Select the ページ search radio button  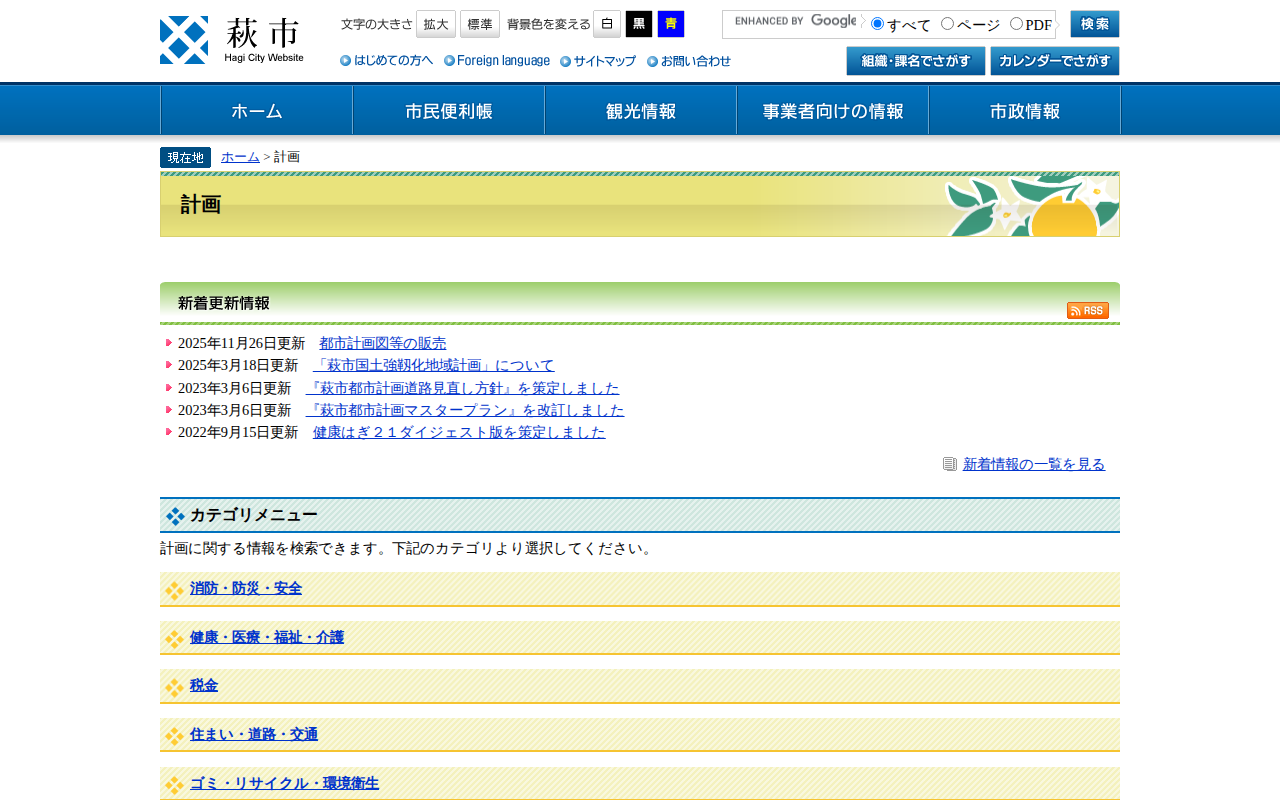click(x=948, y=23)
